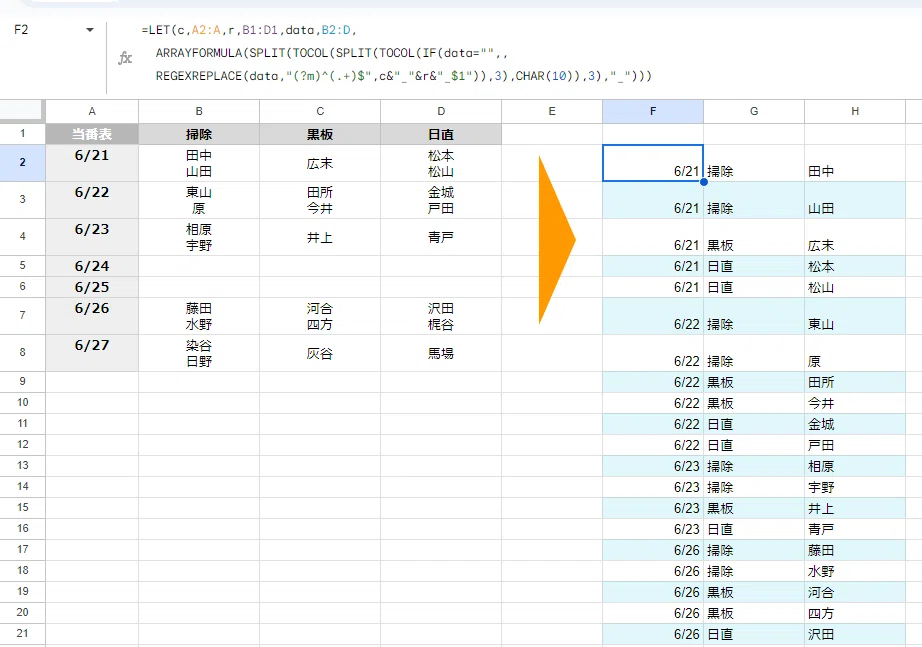Screen dimensions: 922x647
Task: Click cell 相原 in column H
Action: [855, 466]
